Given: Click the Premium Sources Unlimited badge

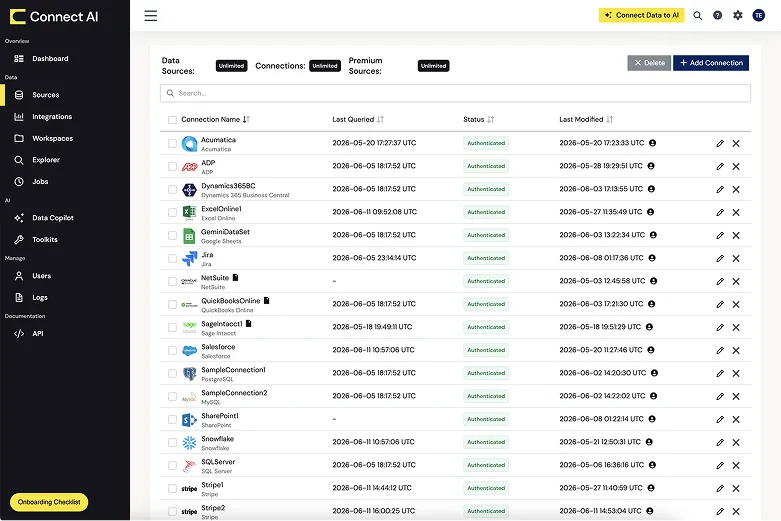Looking at the screenshot, I should pos(433,66).
